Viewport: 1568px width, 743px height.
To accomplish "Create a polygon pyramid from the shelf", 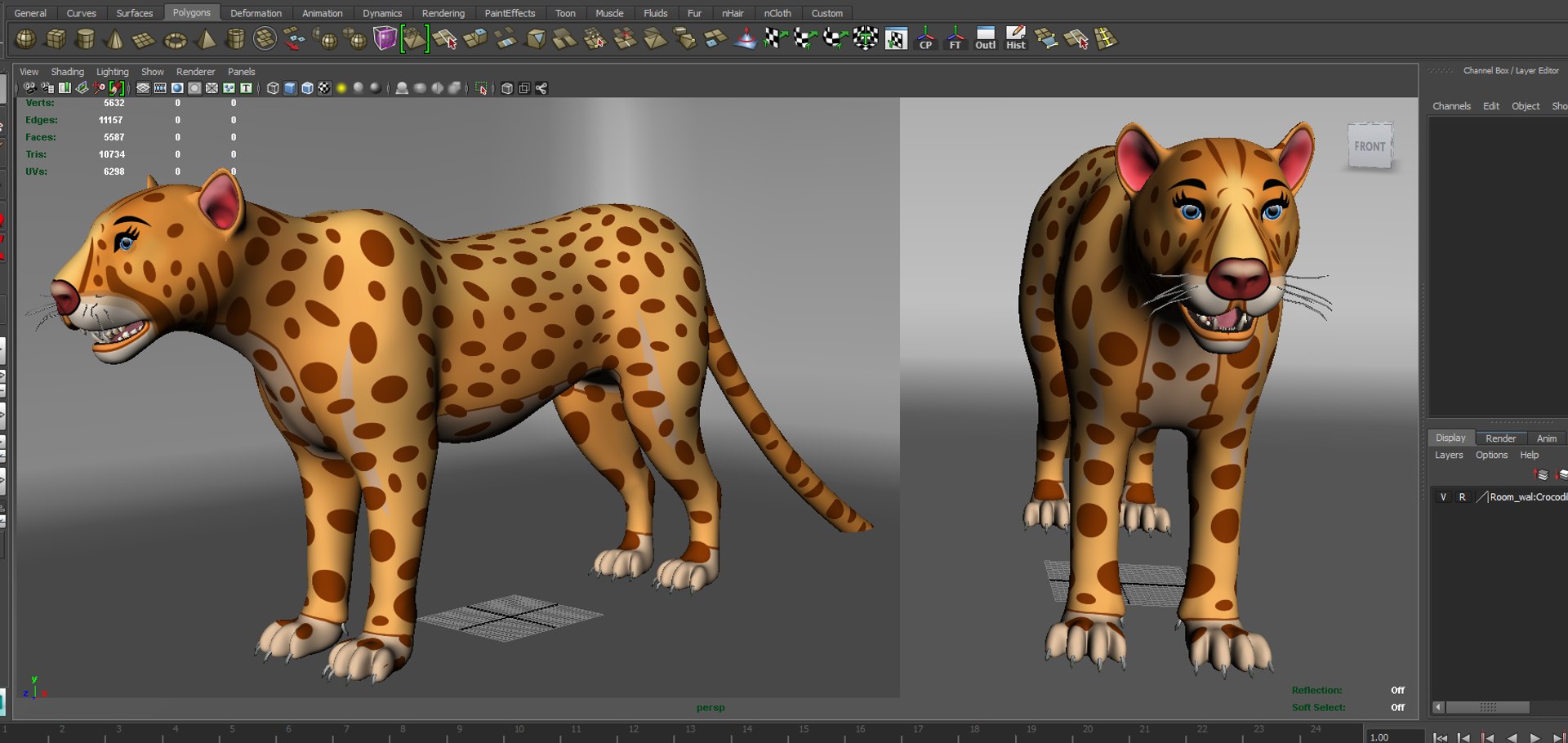I will pos(205,38).
